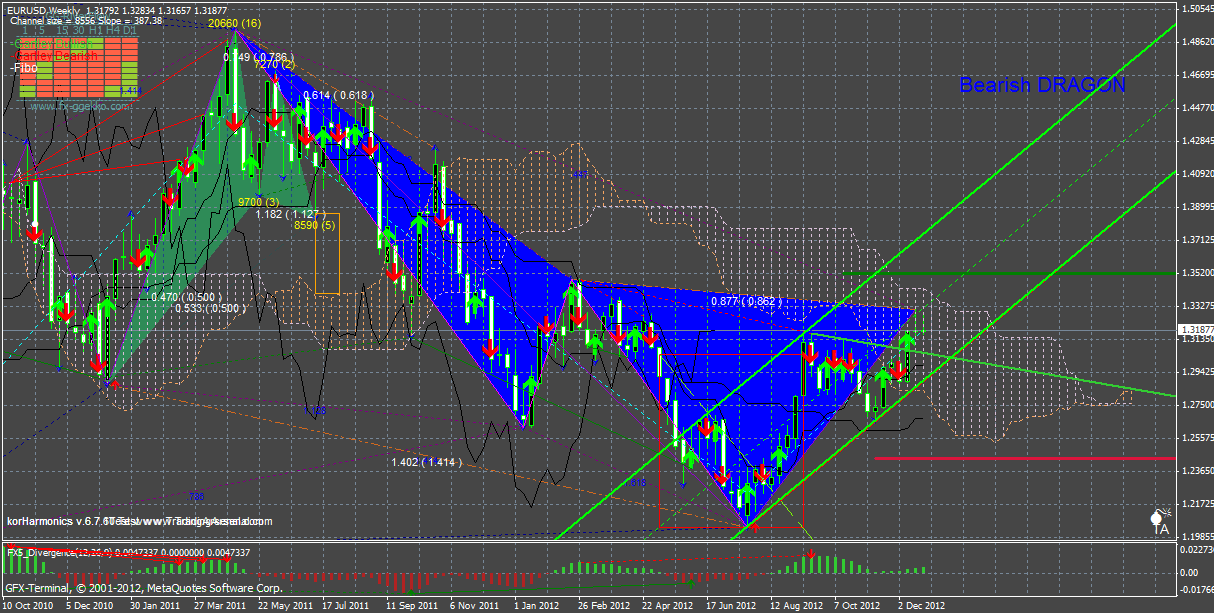This screenshot has height=613, width=1214.
Task: Select the 1.182 ( 1.127 ) ratio label
Action: coord(291,213)
